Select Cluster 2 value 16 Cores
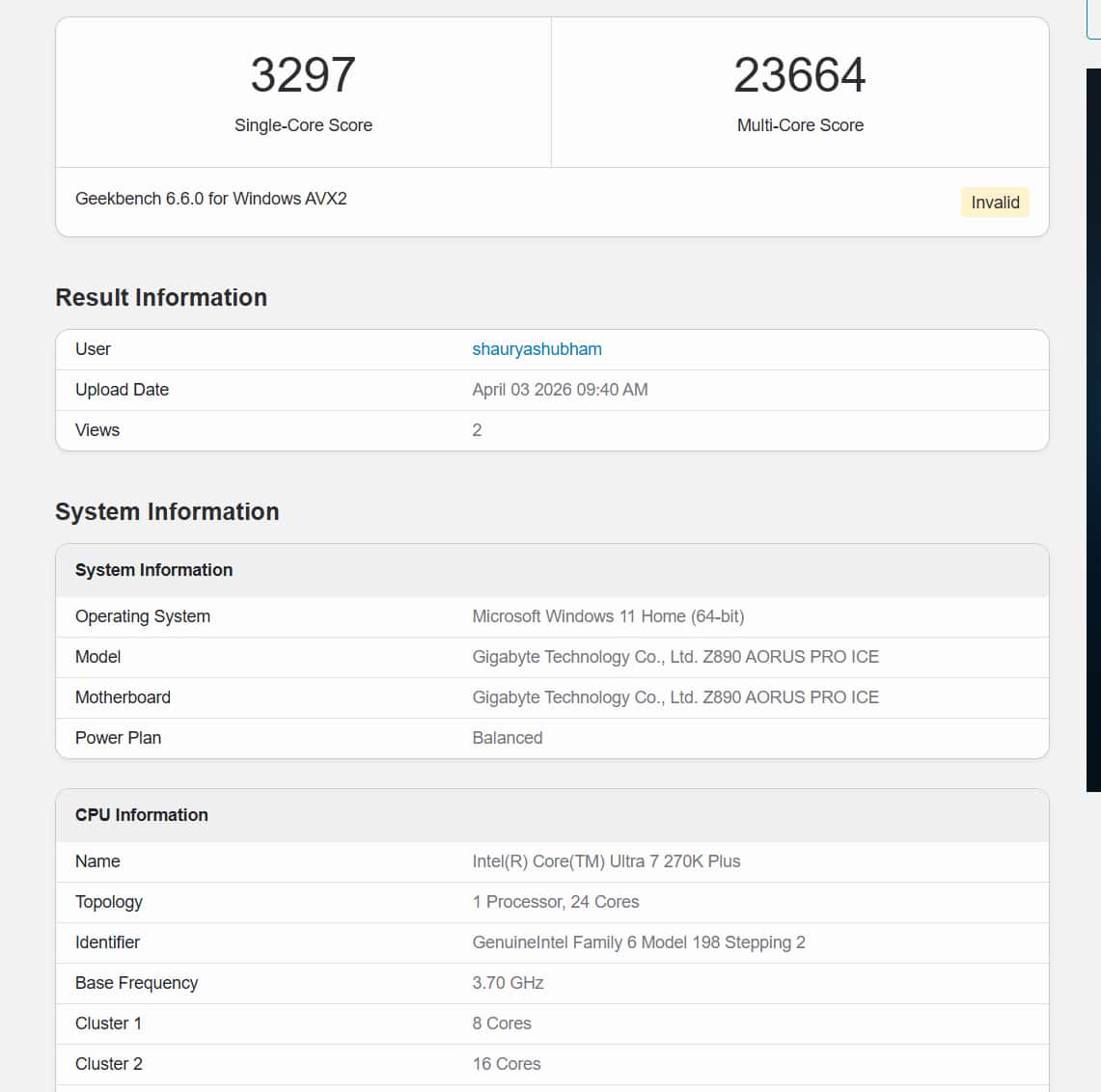Screen dimensions: 1101x1092 tap(507, 1065)
